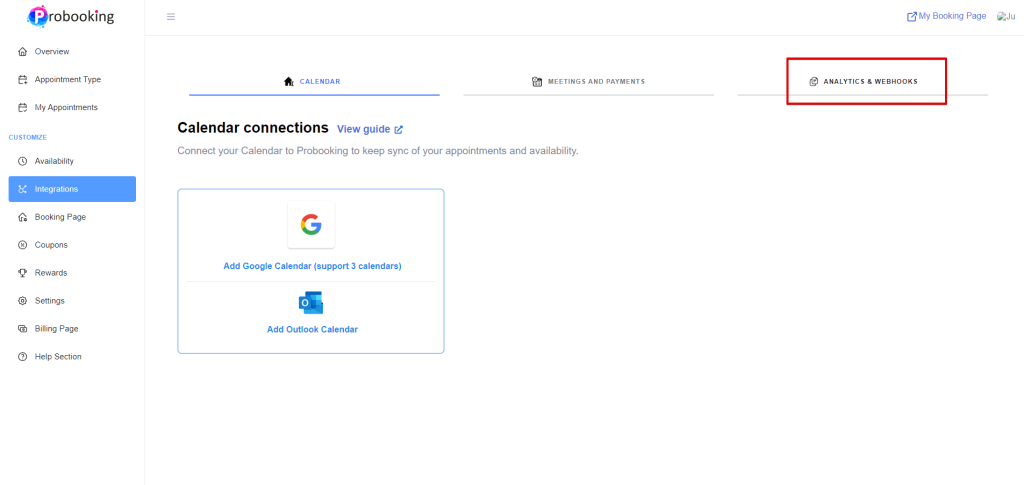Open the Meetings and Payments tab
The width and height of the screenshot is (1024, 485).
pos(588,81)
